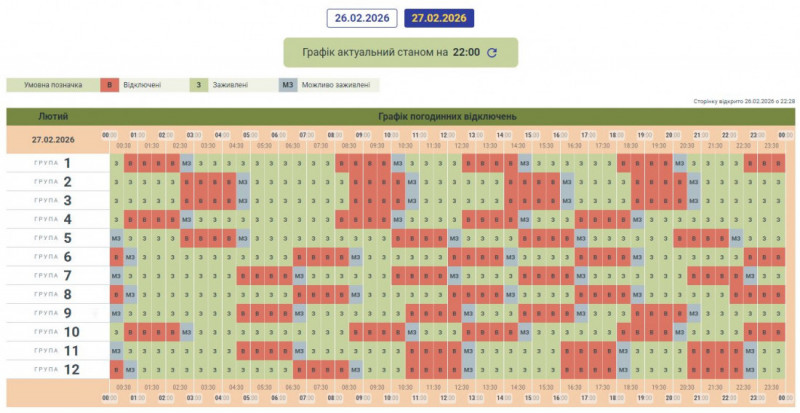
Task: Click the 'Графік погодинних відключень' table header
Action: pos(447,116)
